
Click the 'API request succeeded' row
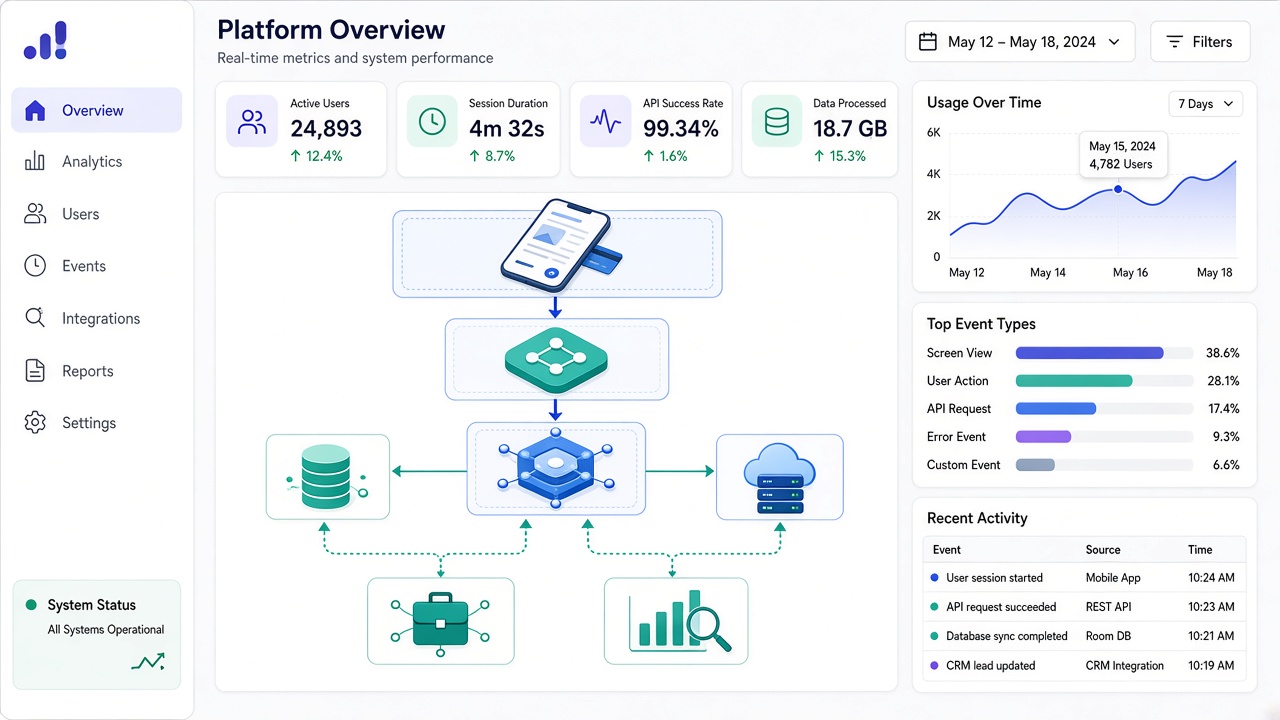click(x=1084, y=606)
